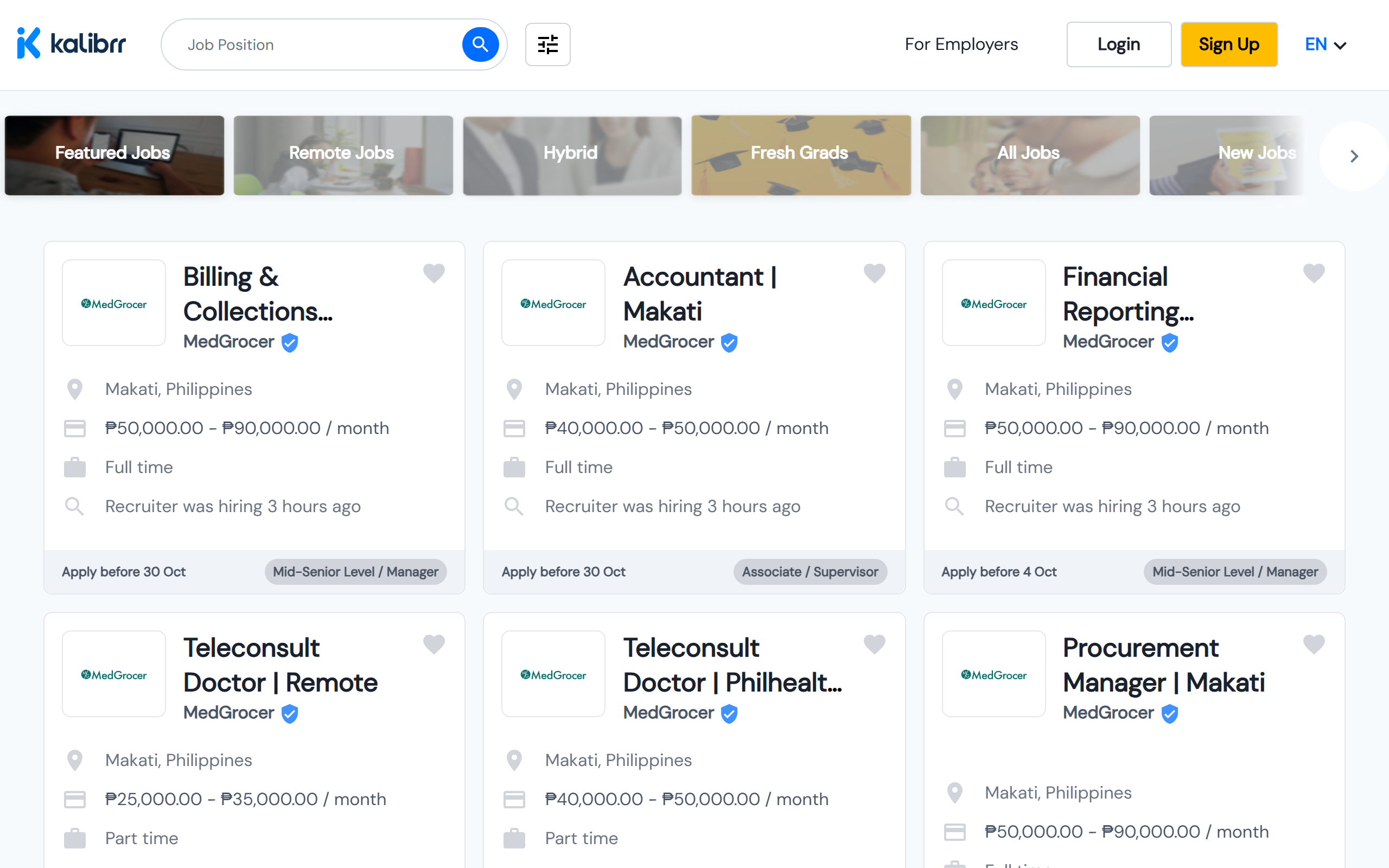The height and width of the screenshot is (868, 1389).
Task: Click the blue search magnifier button
Action: (x=480, y=44)
